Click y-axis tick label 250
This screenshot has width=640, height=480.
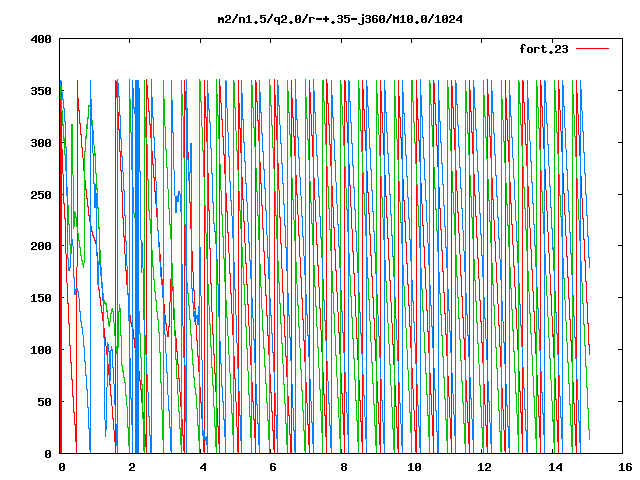41,195
